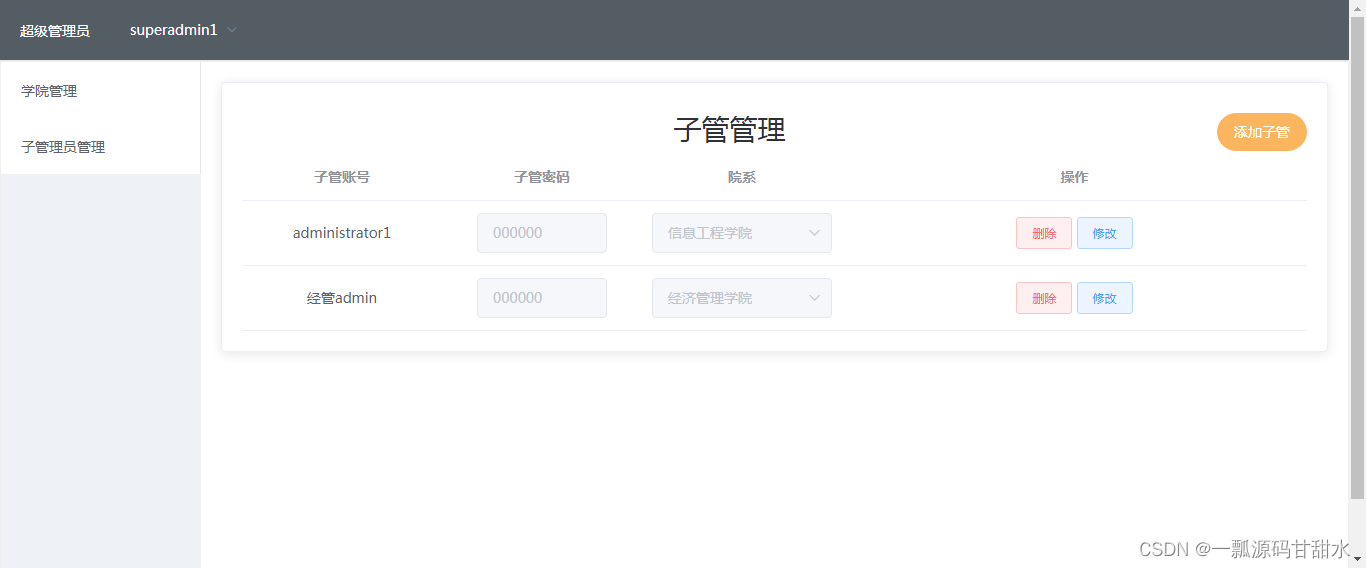This screenshot has width=1366, height=568.
Task: Delete the administrator1 account
Action: click(x=1044, y=233)
